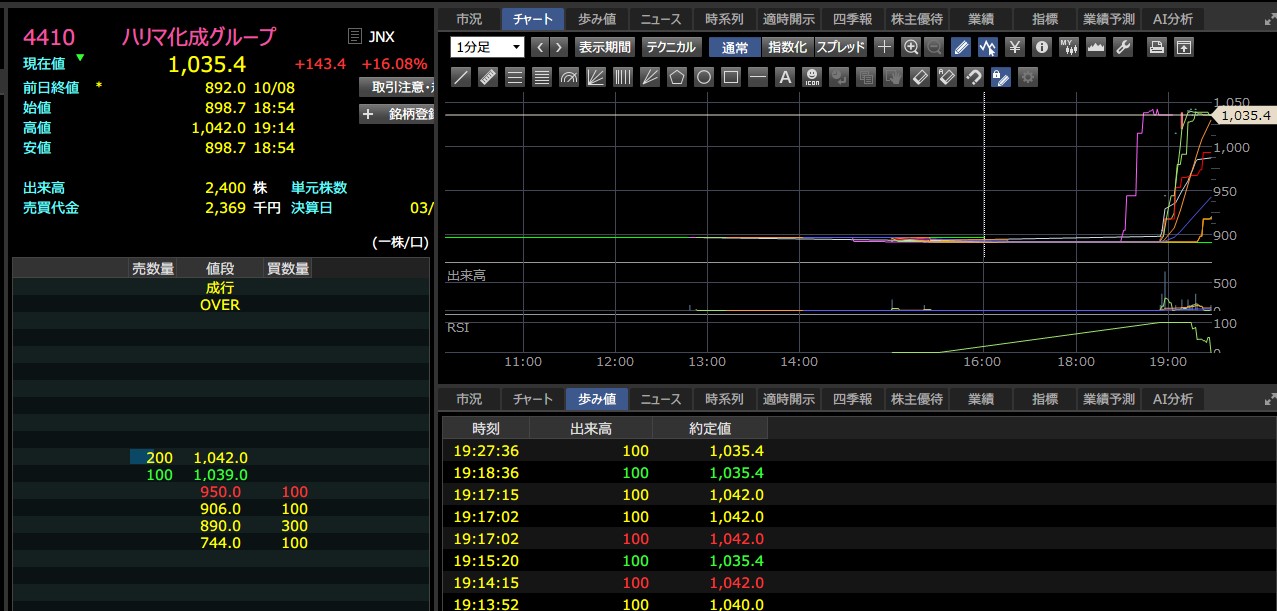Select the erase-all drawings tool
Screen dimensions: 1277x611
click(x=946, y=77)
